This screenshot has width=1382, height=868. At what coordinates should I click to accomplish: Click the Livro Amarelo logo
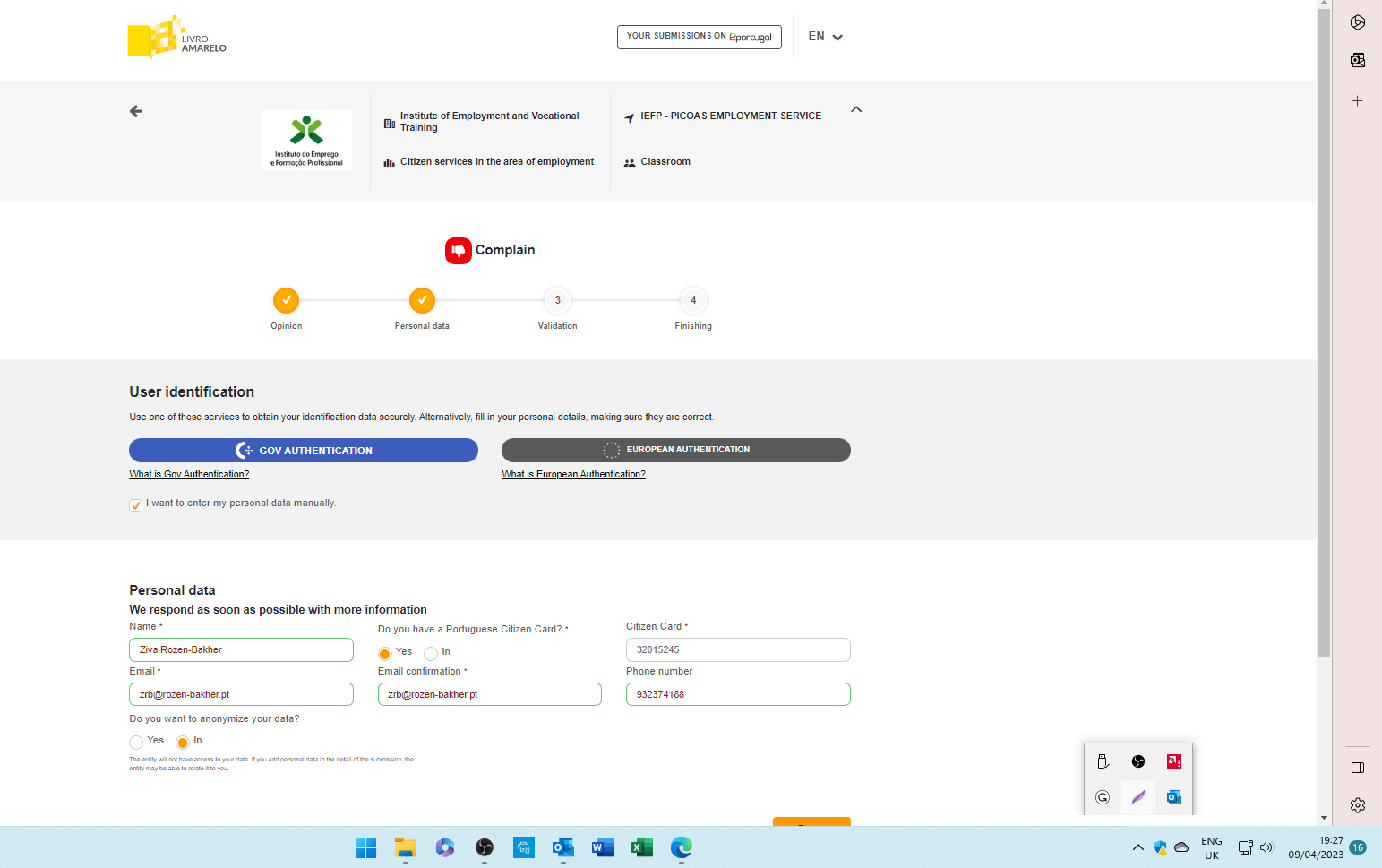point(176,37)
